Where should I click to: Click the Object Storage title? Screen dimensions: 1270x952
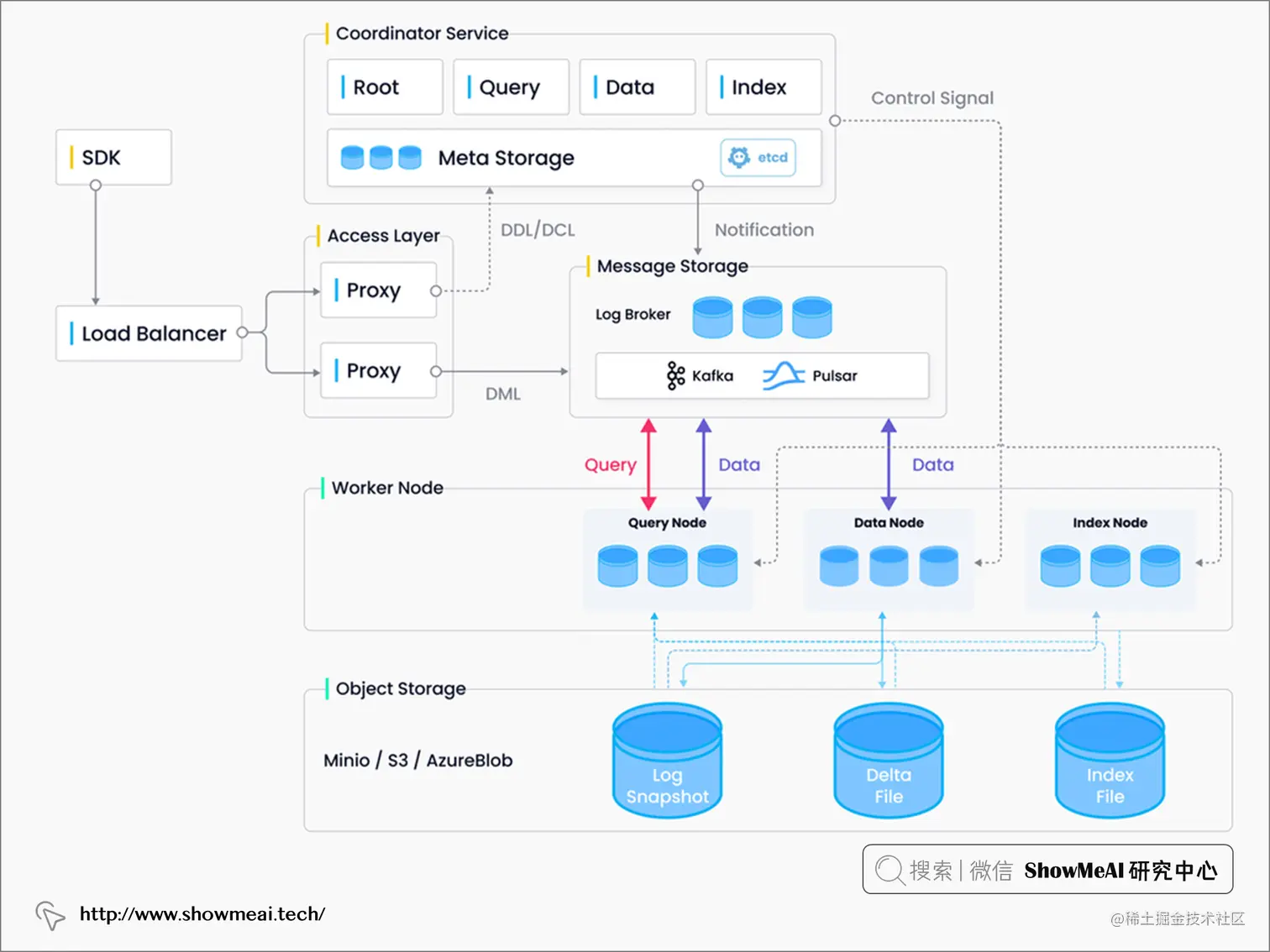point(401,688)
